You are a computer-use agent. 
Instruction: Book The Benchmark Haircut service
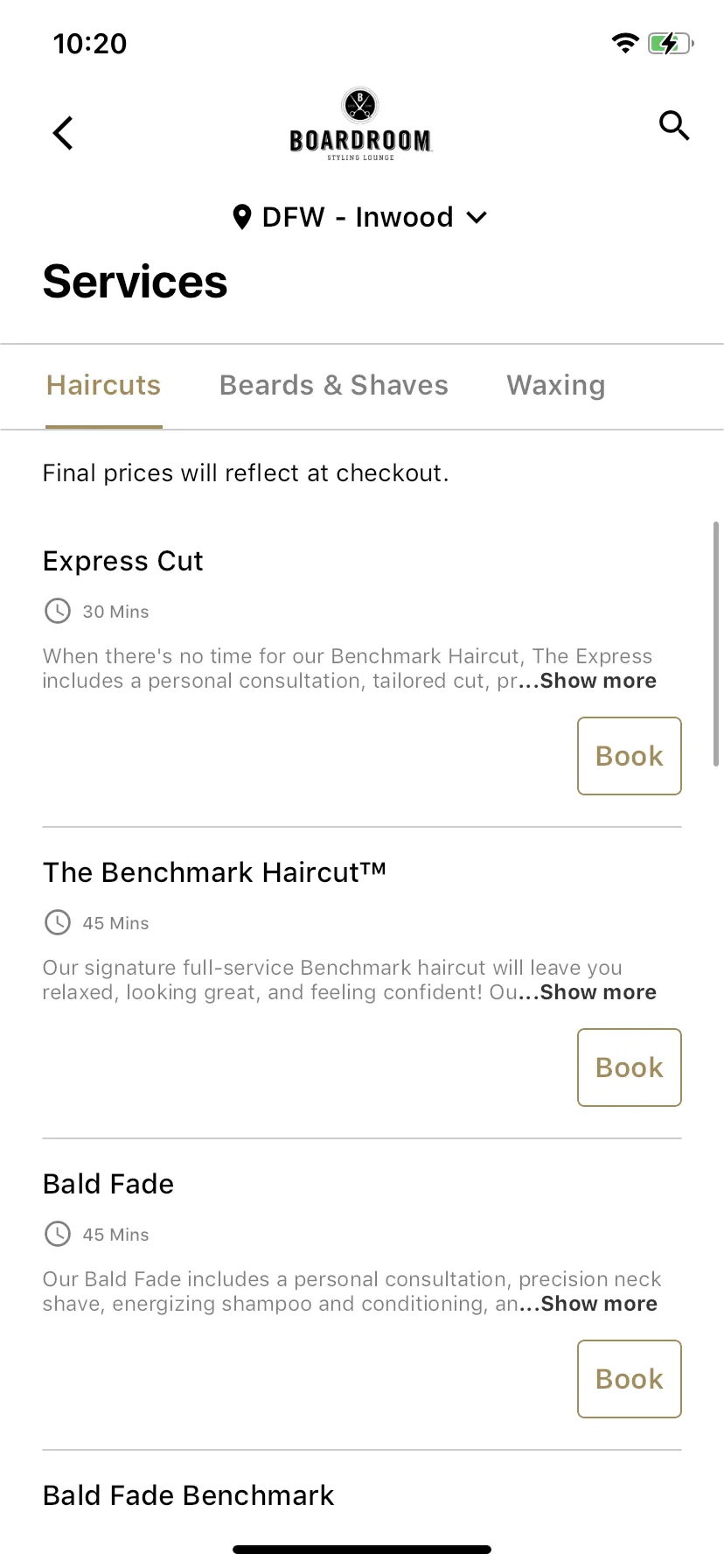[x=630, y=1067]
